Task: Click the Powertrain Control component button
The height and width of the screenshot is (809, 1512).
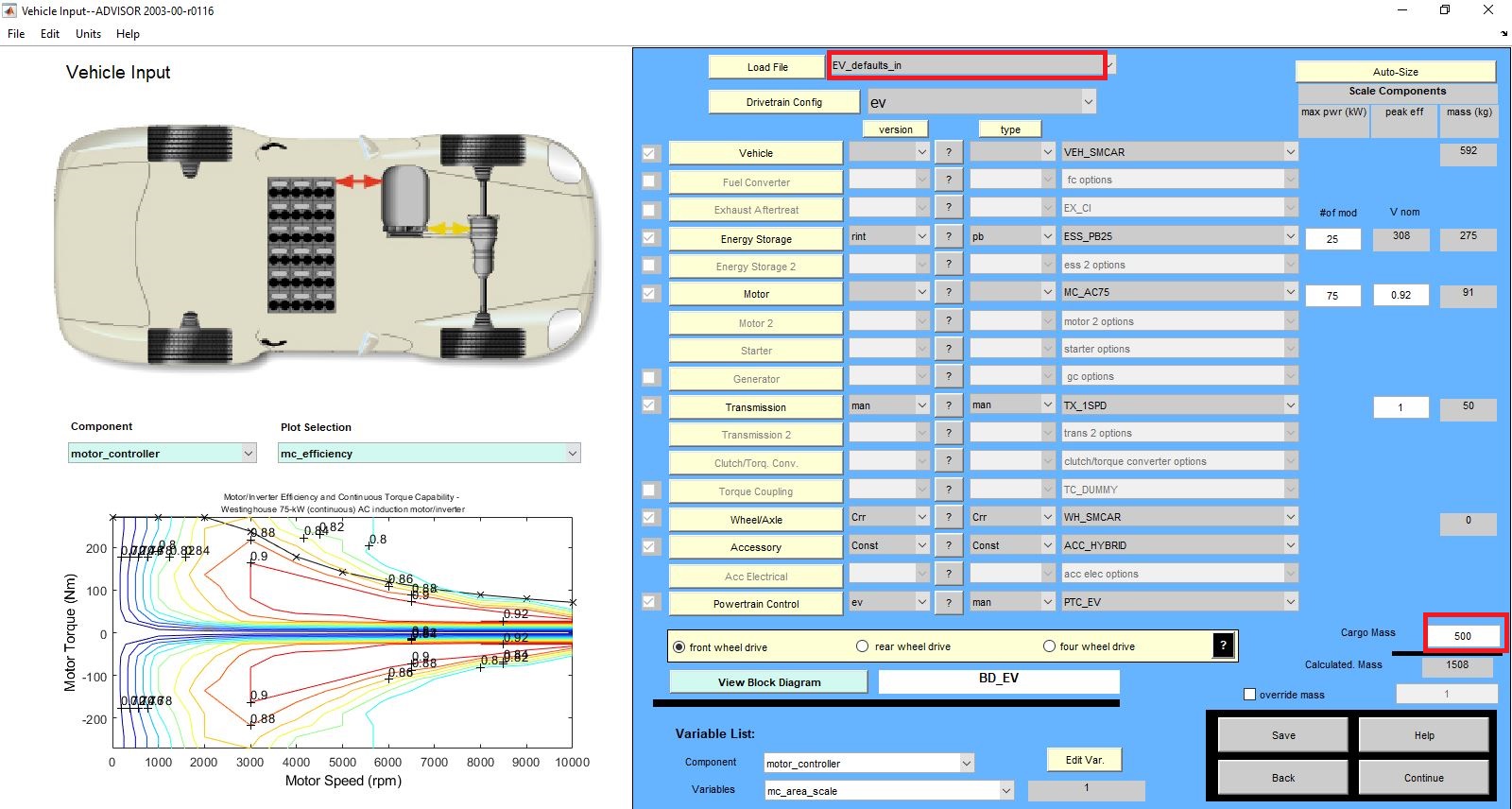Action: 756,604
